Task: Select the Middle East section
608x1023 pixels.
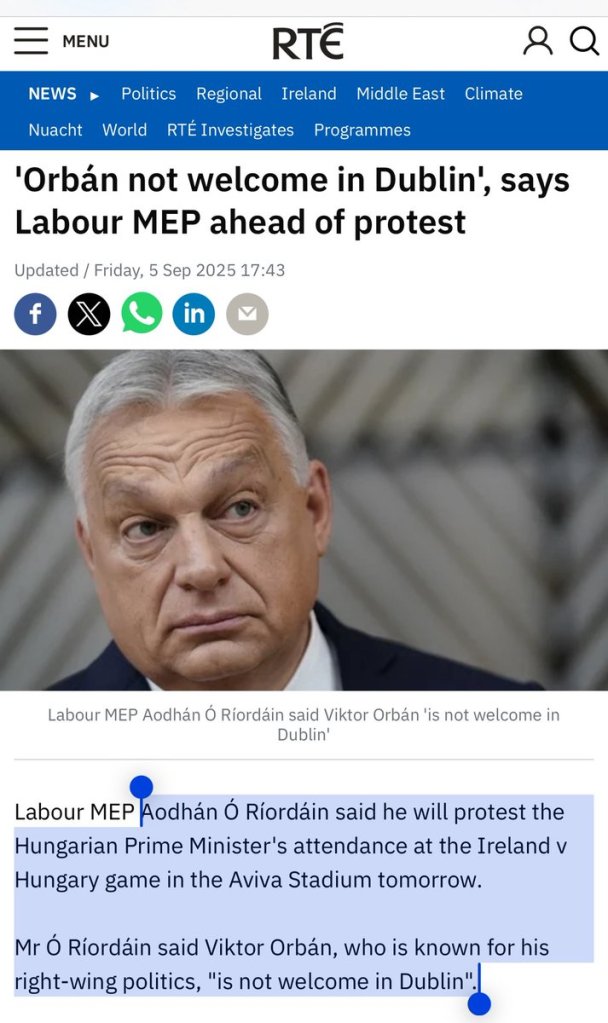Action: click(400, 94)
